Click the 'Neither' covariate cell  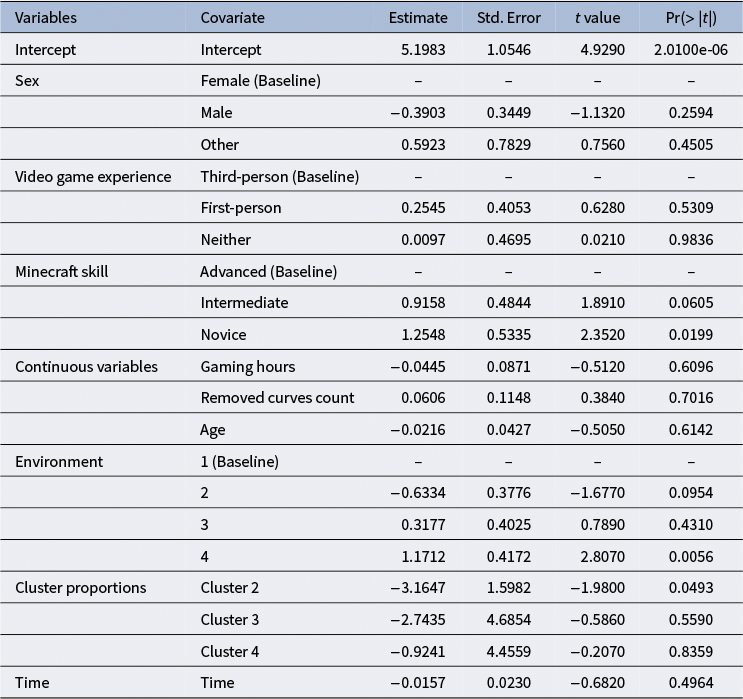point(226,240)
